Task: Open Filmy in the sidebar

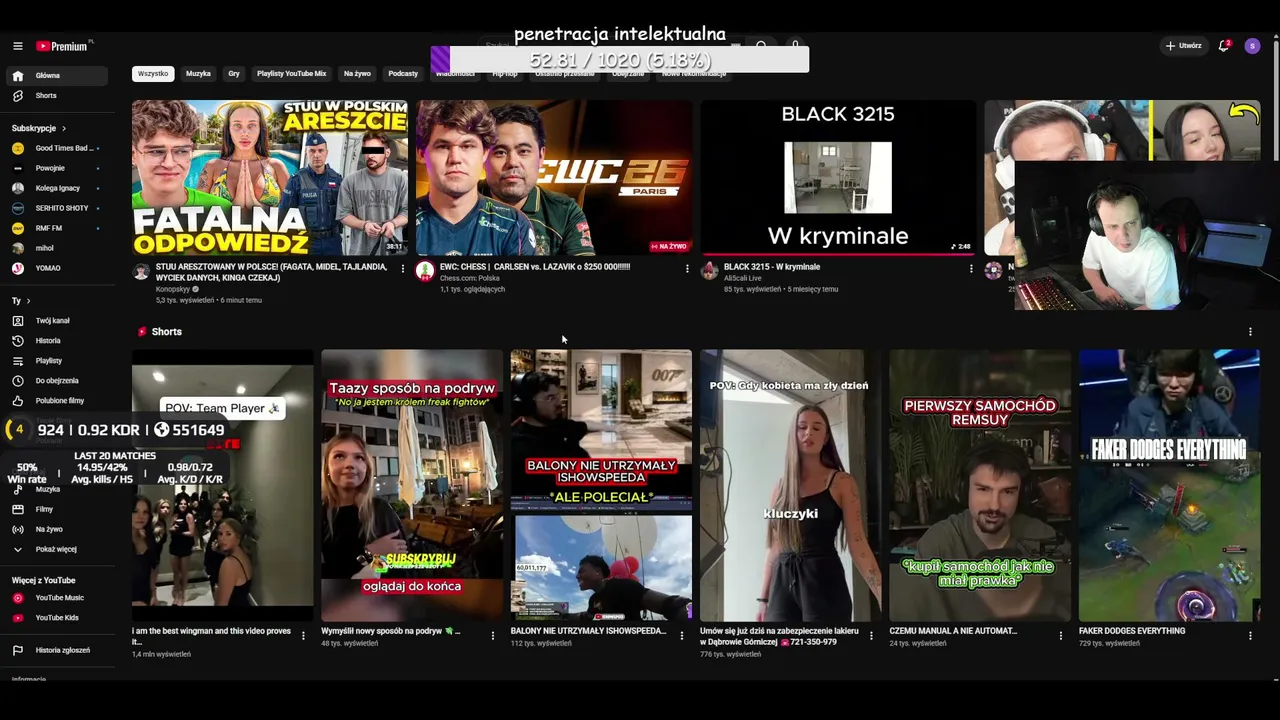Action: 56,509
